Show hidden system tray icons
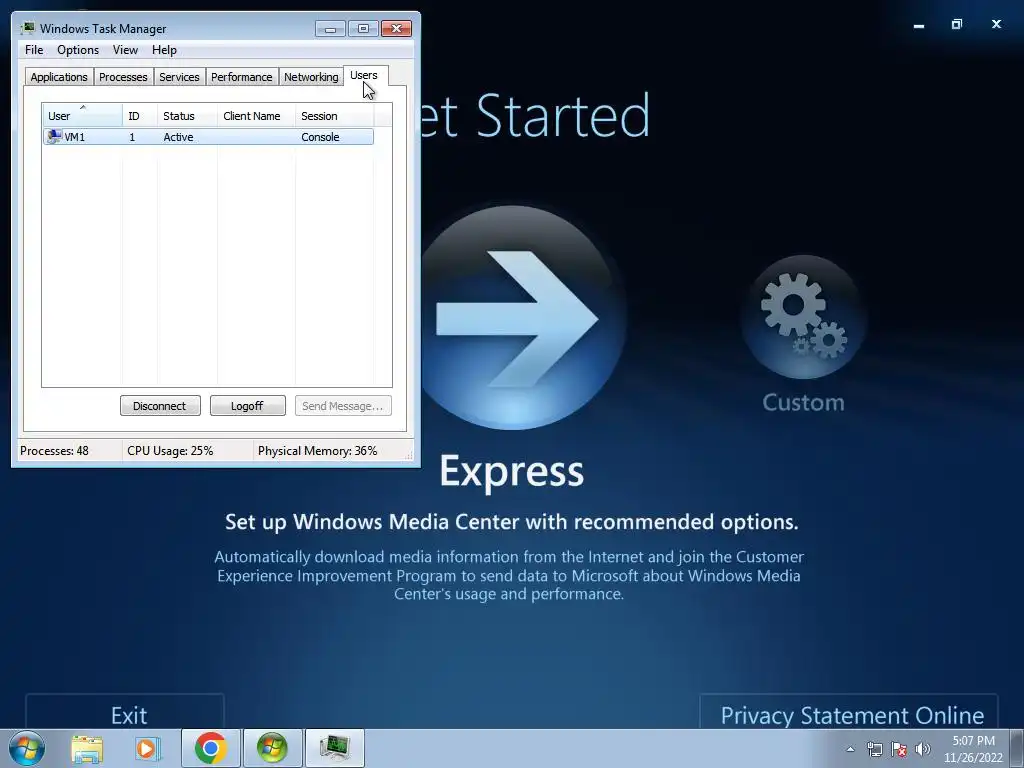1024x768 pixels. 850,749
